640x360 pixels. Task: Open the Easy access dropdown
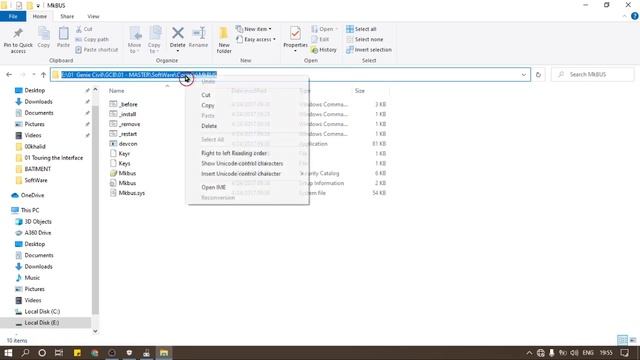[x=256, y=39]
